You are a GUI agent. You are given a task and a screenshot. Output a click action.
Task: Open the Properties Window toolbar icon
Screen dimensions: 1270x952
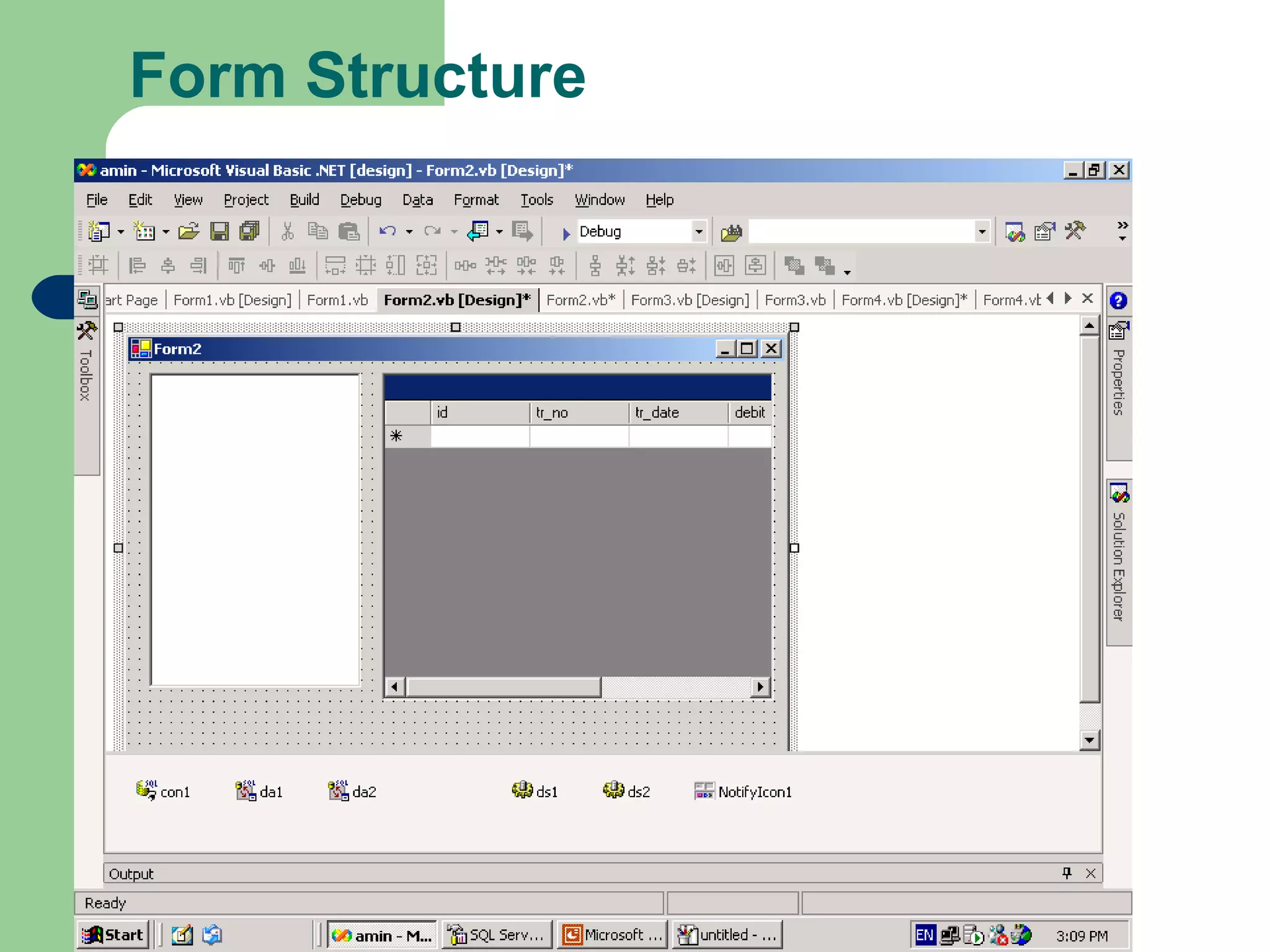(x=1045, y=232)
